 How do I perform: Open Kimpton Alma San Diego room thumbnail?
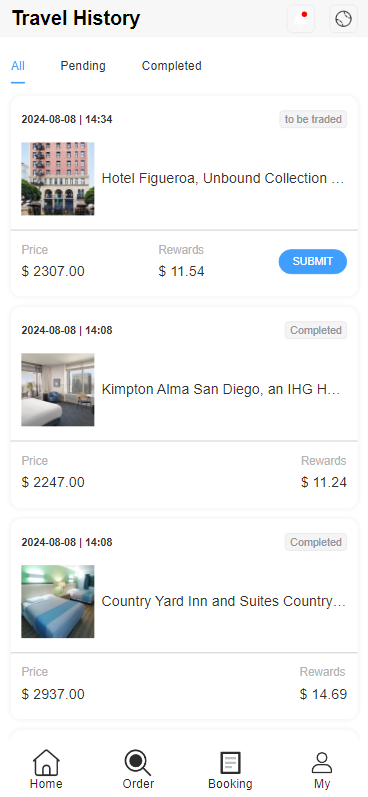[x=57, y=389]
